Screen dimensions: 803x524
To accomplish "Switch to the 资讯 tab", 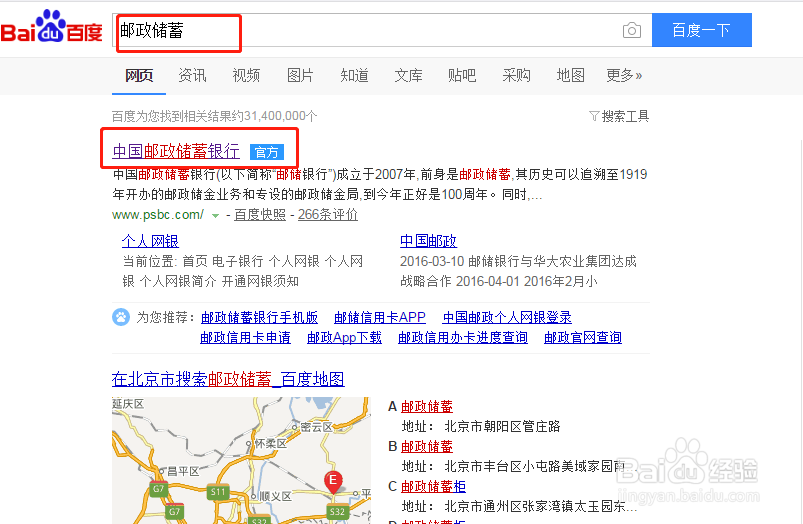I will (x=192, y=76).
